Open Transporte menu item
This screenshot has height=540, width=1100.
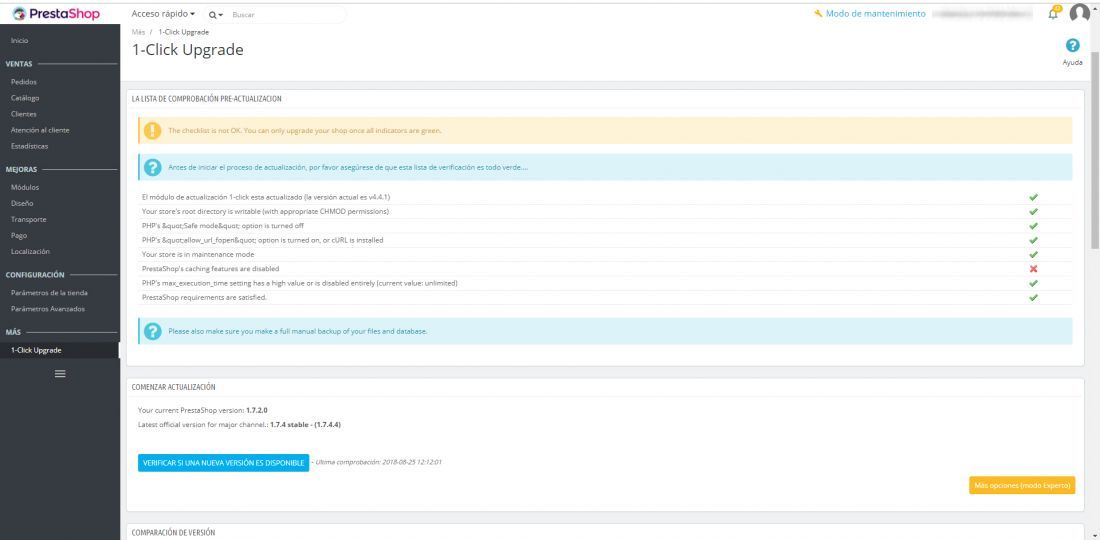[29, 220]
